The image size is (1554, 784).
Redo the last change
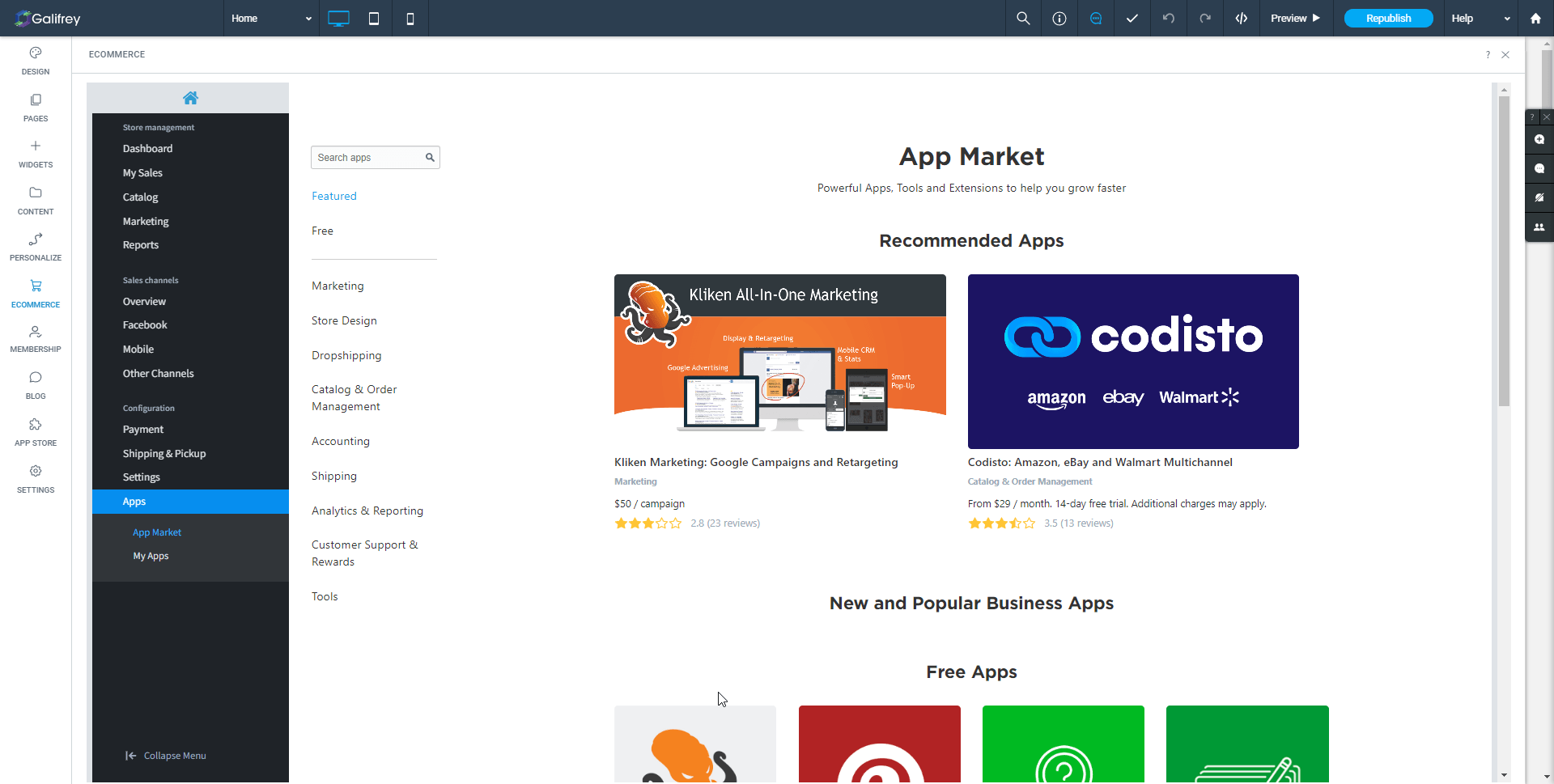(x=1205, y=19)
